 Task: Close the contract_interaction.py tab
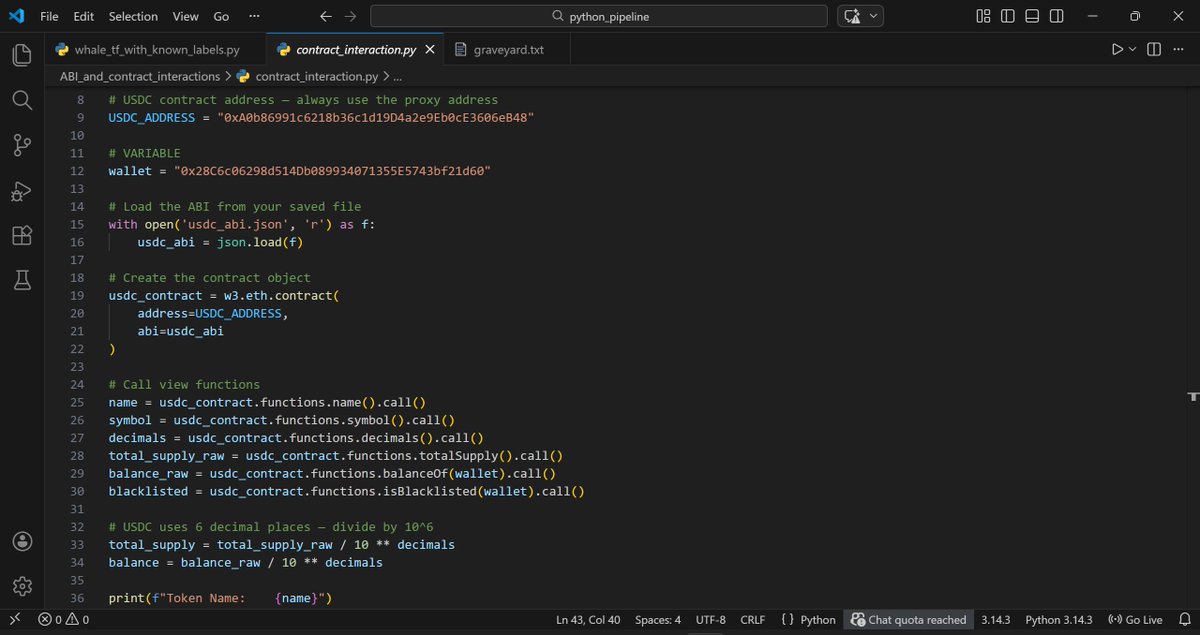coord(430,50)
